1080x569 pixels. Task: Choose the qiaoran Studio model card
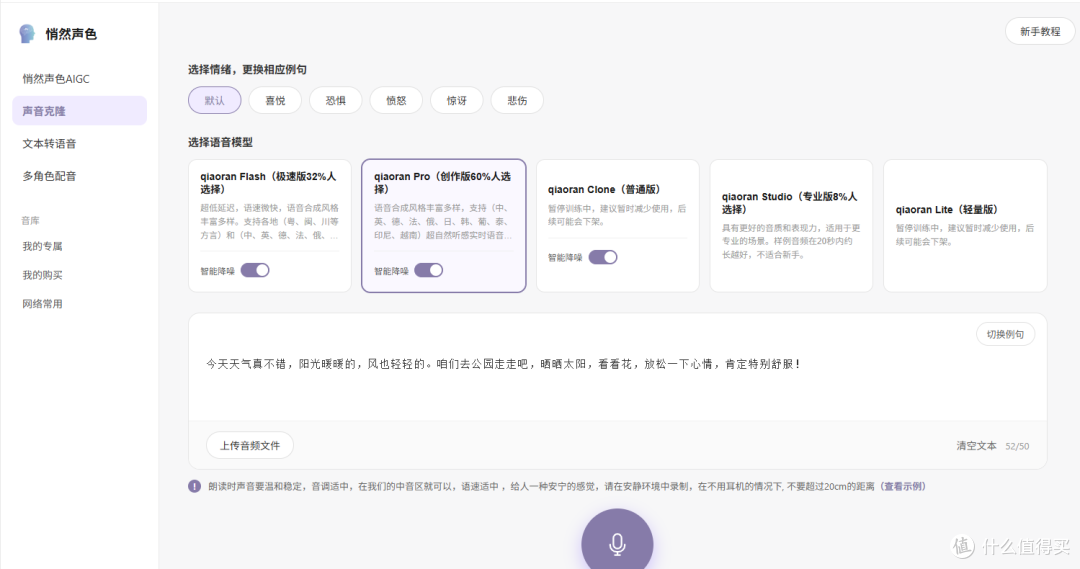pos(791,226)
